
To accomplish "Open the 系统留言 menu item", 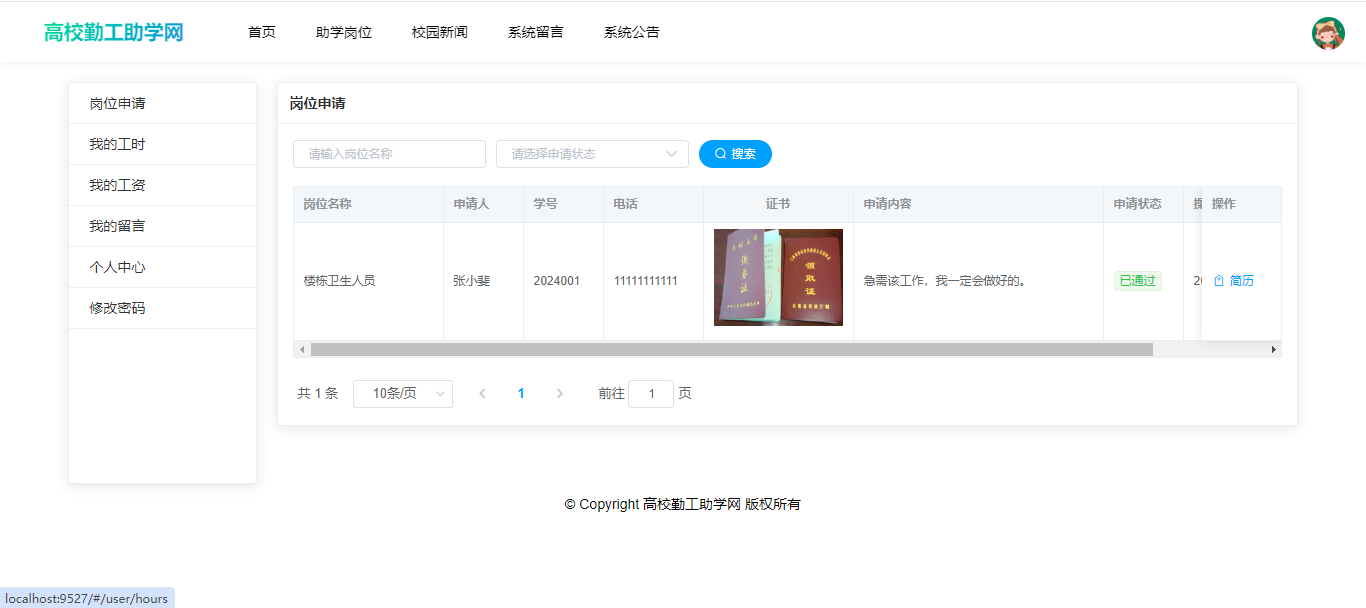I will coord(536,32).
